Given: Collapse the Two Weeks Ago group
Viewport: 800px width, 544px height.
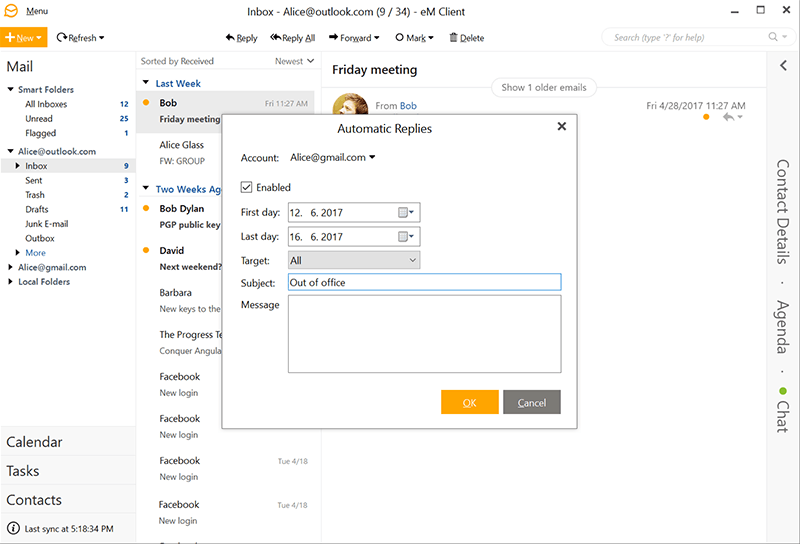Looking at the screenshot, I should (x=146, y=188).
